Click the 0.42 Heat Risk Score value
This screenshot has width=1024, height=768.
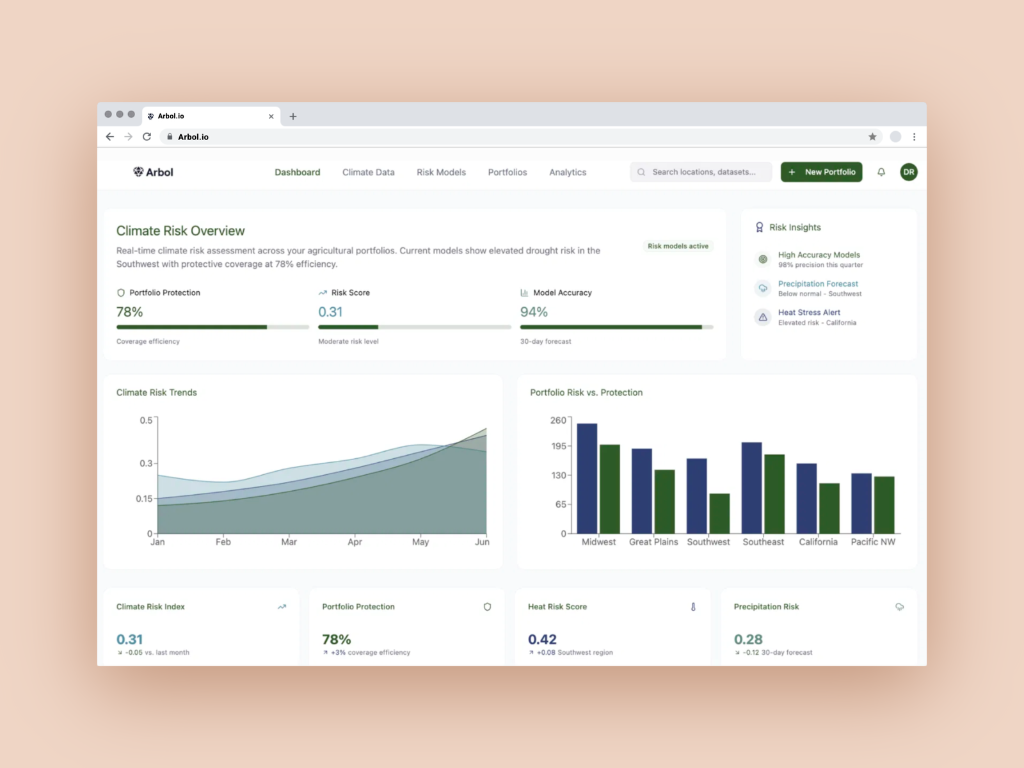(542, 639)
